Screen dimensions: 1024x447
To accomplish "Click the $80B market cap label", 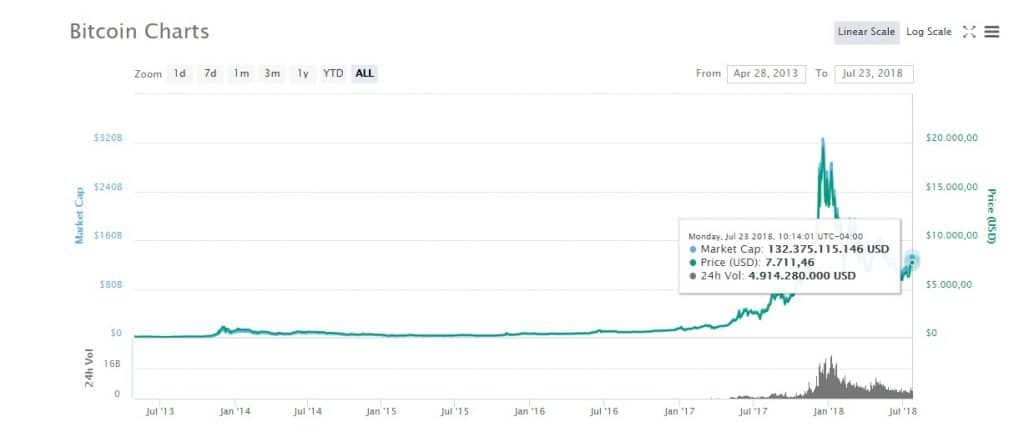I will (110, 284).
